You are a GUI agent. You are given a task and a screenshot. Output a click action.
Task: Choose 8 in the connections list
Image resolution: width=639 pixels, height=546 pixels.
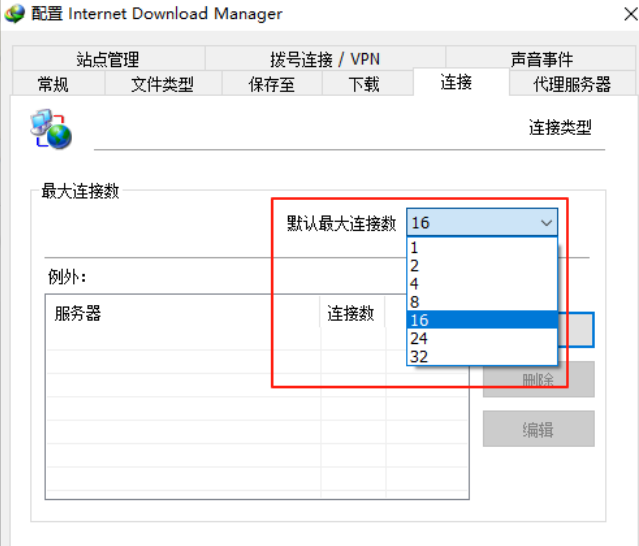click(x=482, y=302)
